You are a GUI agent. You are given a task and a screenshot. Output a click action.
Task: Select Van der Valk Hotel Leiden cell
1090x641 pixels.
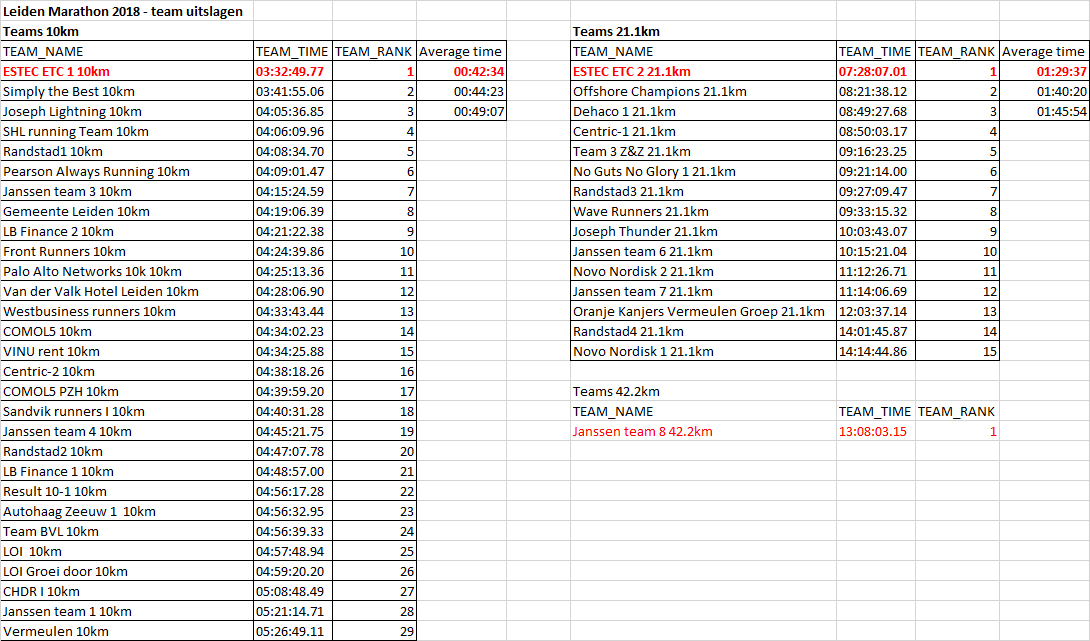pyautogui.click(x=100, y=291)
